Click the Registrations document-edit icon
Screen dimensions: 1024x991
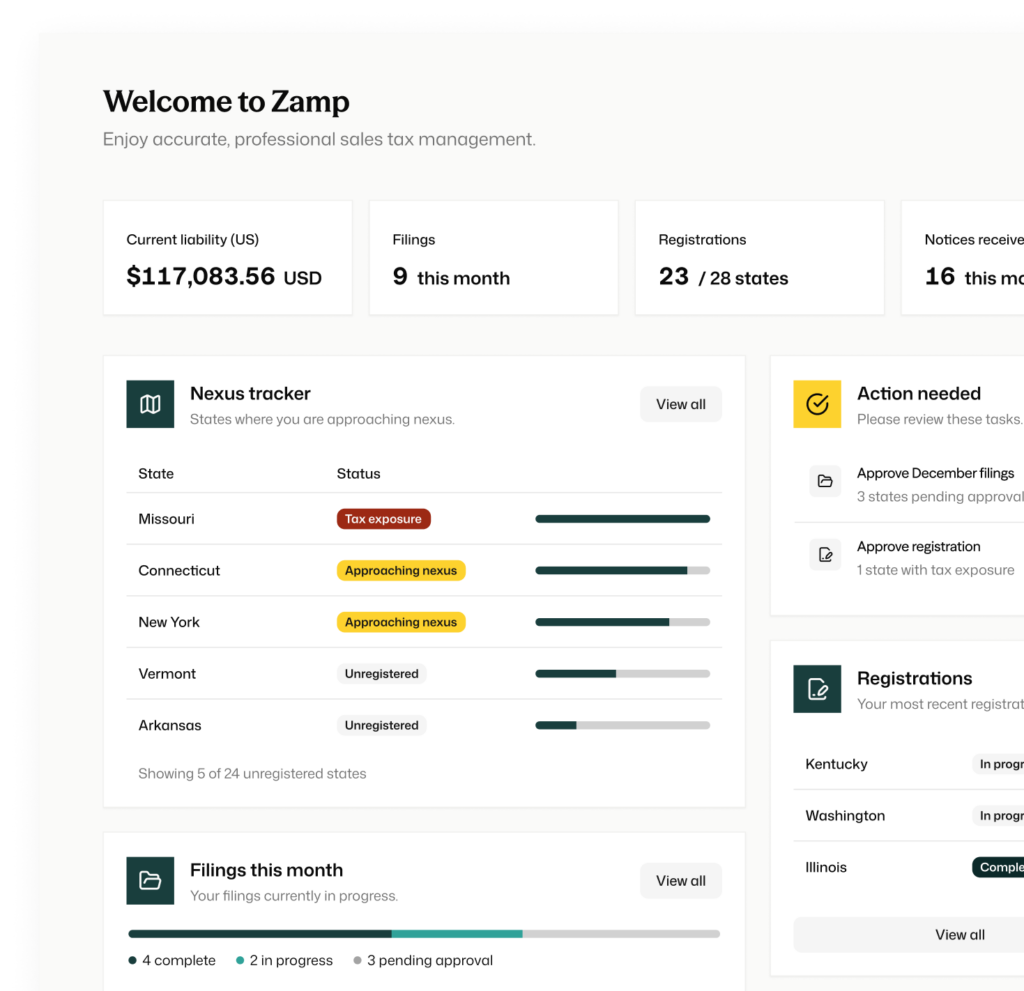pos(817,689)
